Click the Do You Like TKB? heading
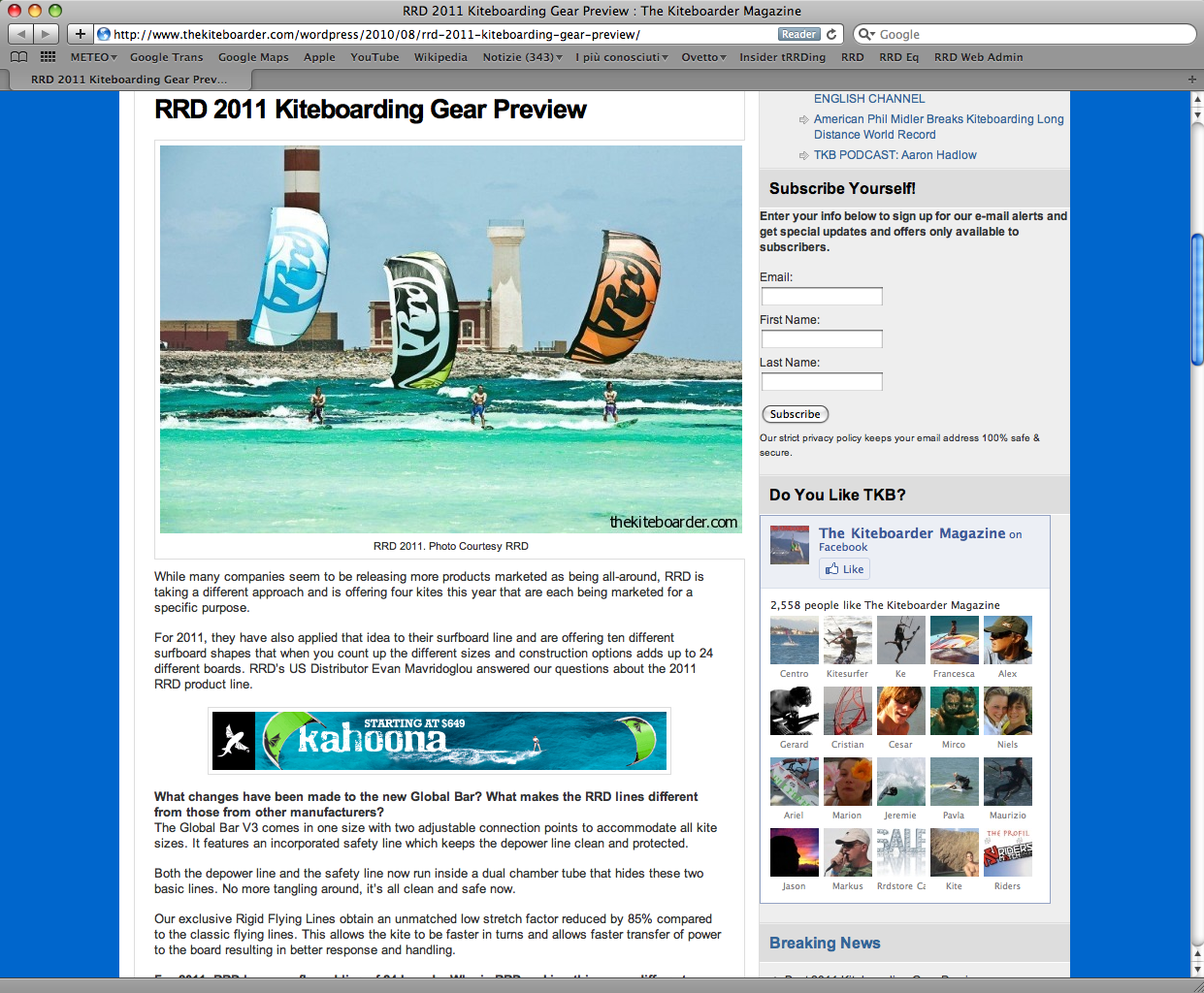This screenshot has width=1204, height=993. pyautogui.click(x=837, y=496)
